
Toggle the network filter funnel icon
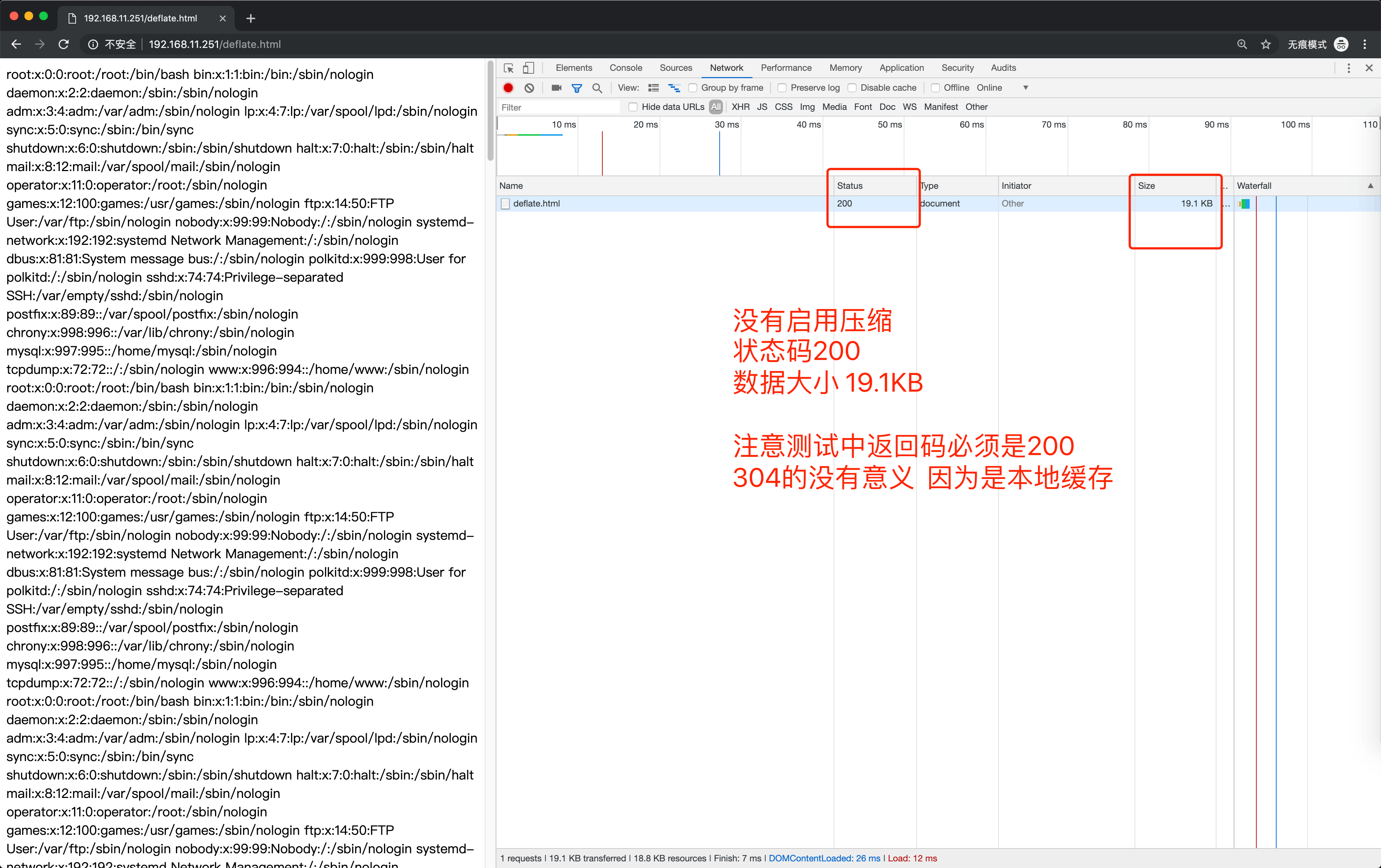pyautogui.click(x=577, y=88)
